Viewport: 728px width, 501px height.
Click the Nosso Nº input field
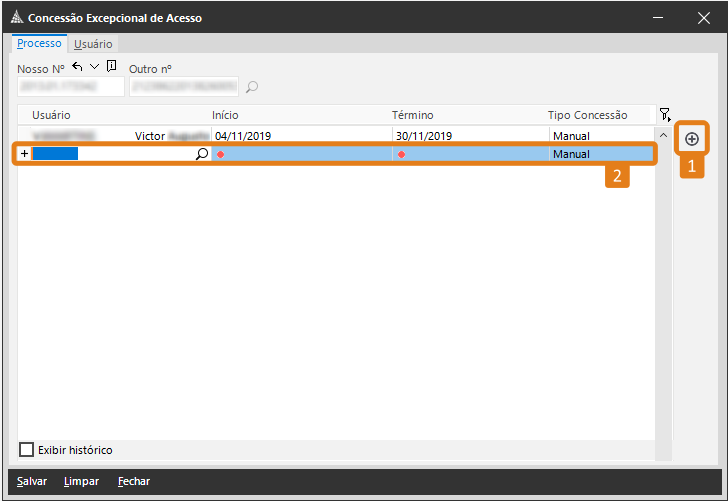(70, 87)
